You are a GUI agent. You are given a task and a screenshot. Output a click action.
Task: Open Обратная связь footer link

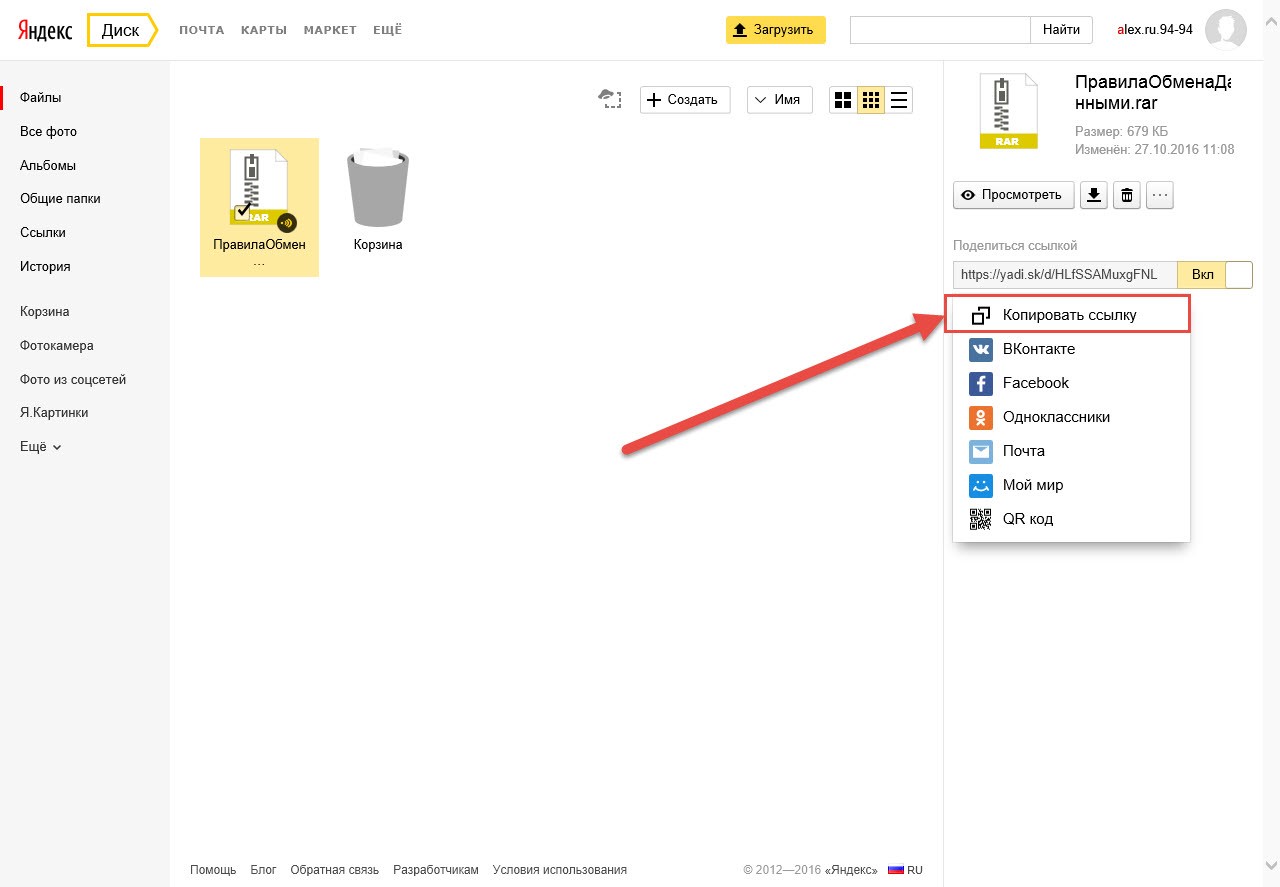[x=335, y=870]
